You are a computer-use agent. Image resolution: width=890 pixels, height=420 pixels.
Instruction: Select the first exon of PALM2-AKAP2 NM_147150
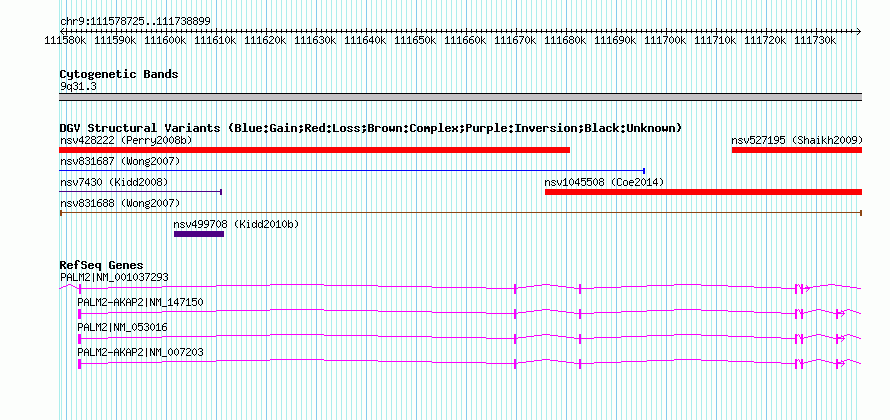coord(79,313)
